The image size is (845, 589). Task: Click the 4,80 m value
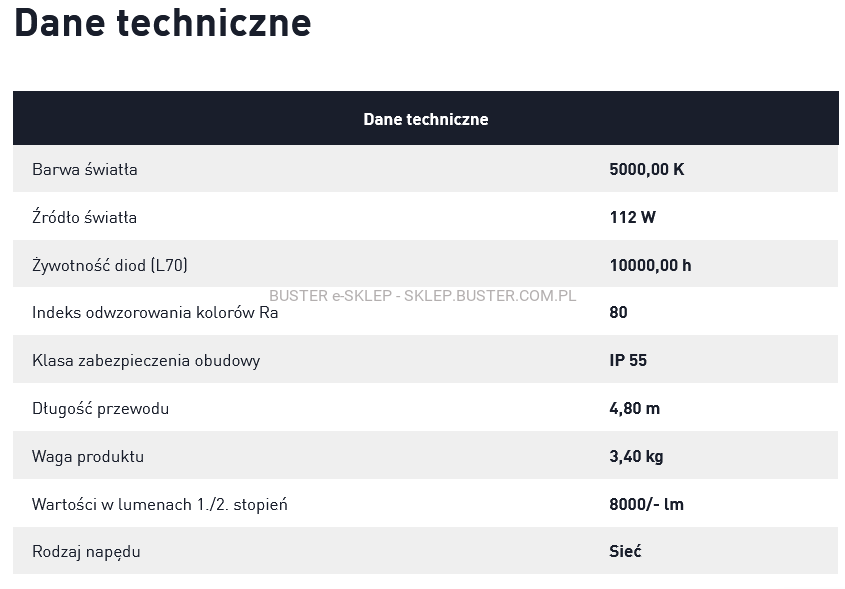click(634, 408)
